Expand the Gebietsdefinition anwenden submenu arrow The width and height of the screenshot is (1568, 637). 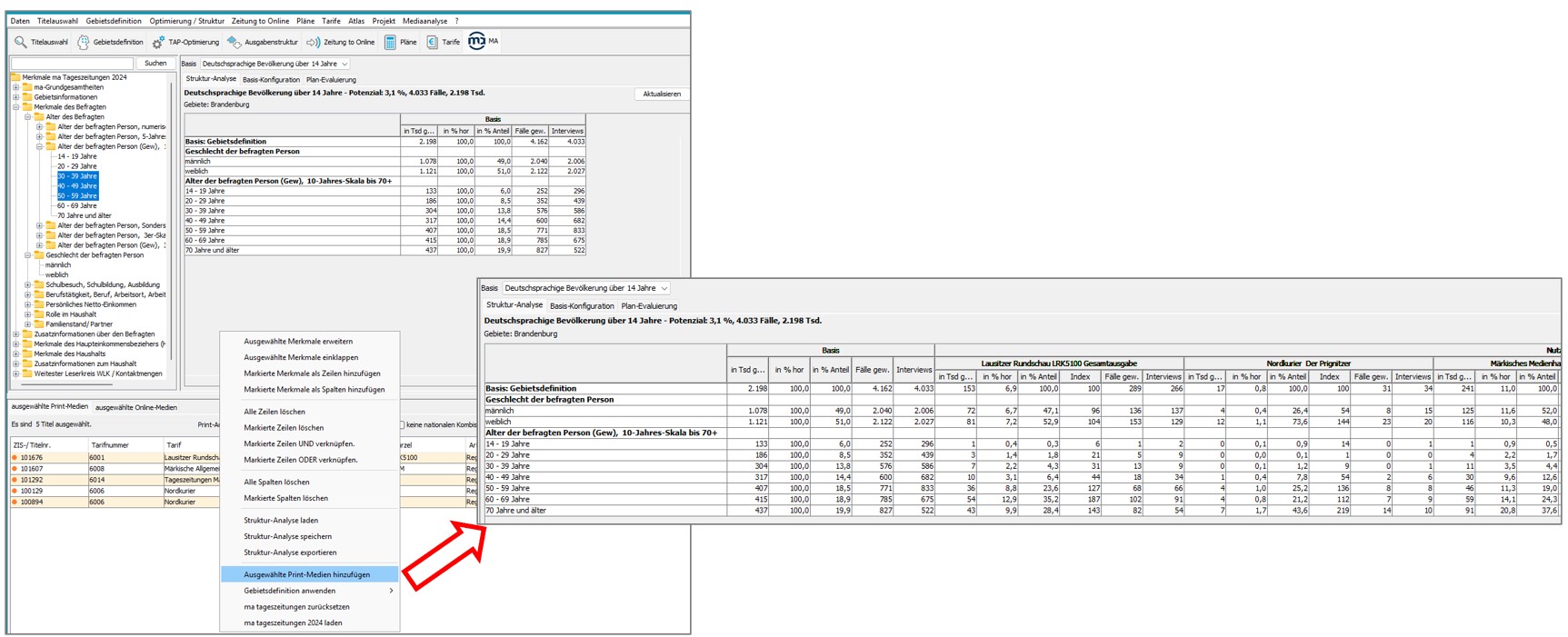point(391,591)
